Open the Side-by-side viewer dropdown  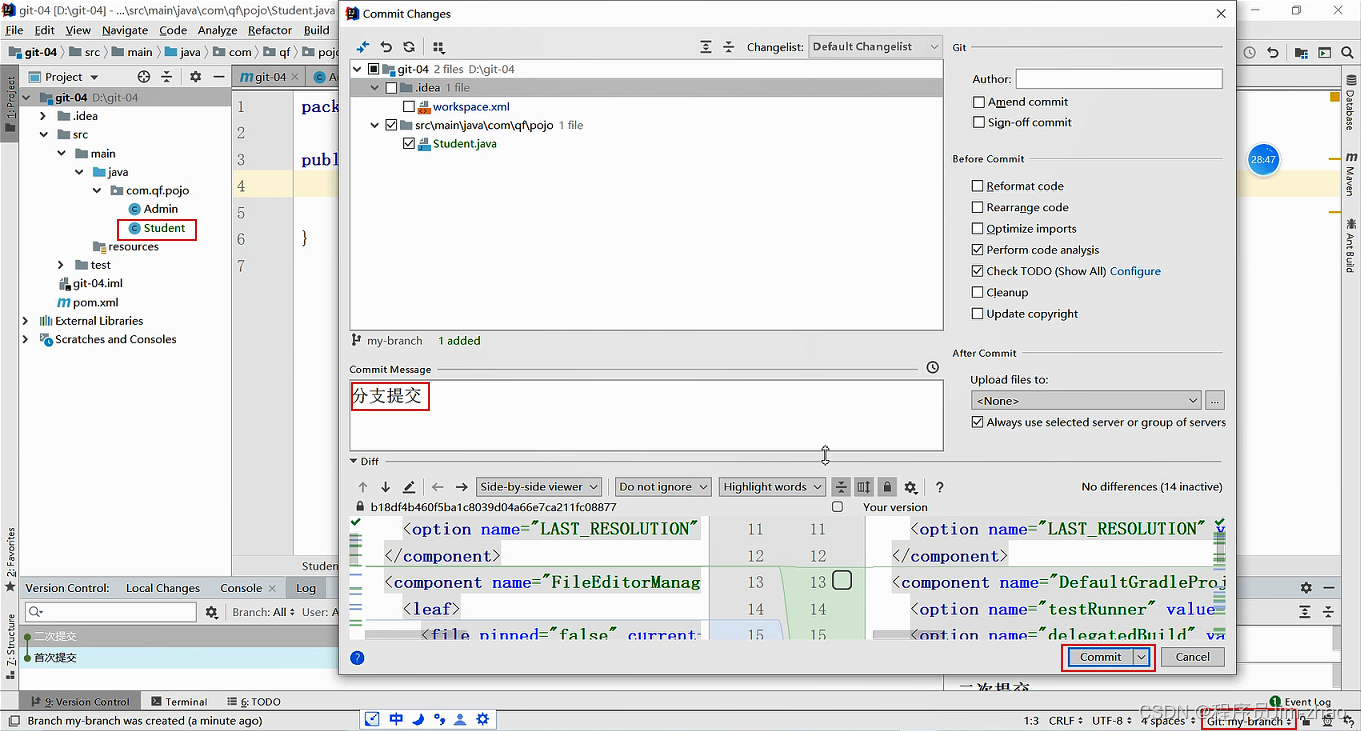[x=539, y=487]
